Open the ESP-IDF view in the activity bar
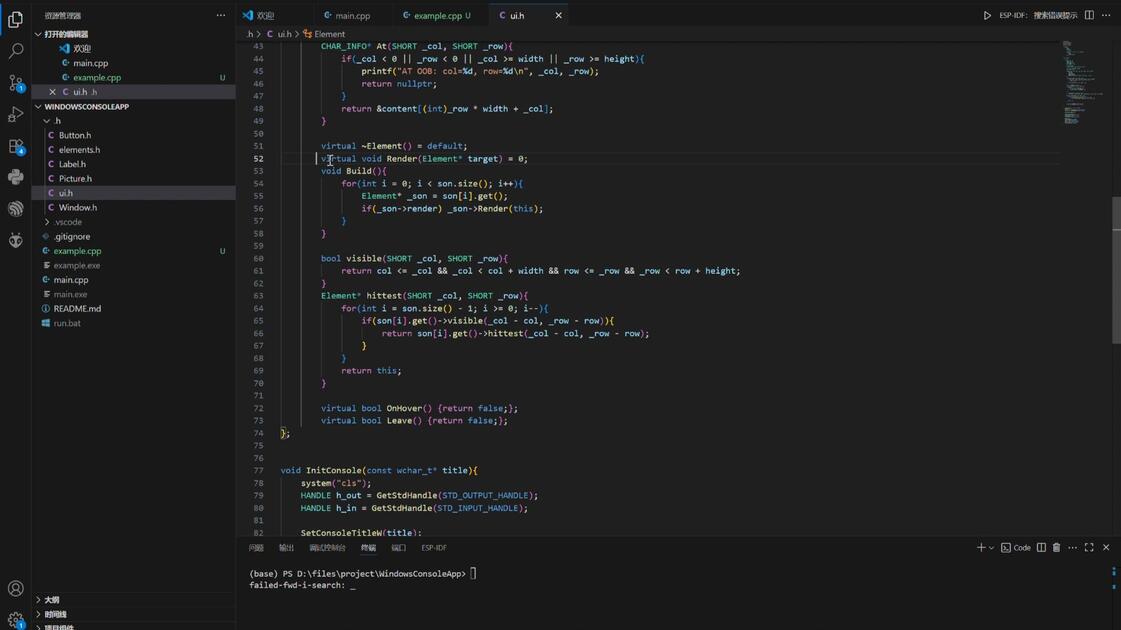The width and height of the screenshot is (1121, 630). coord(15,209)
